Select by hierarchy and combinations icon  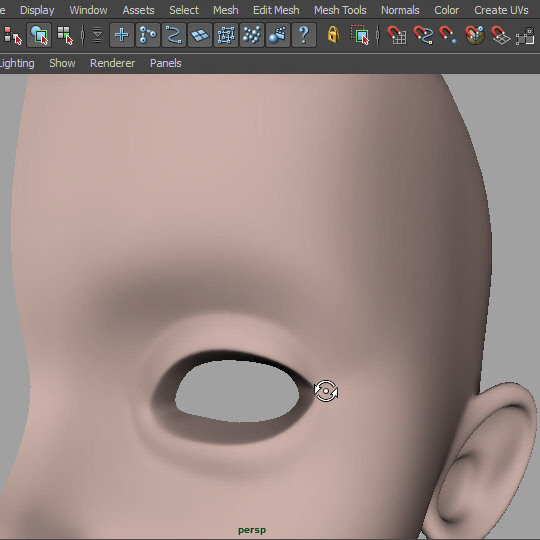pos(12,35)
